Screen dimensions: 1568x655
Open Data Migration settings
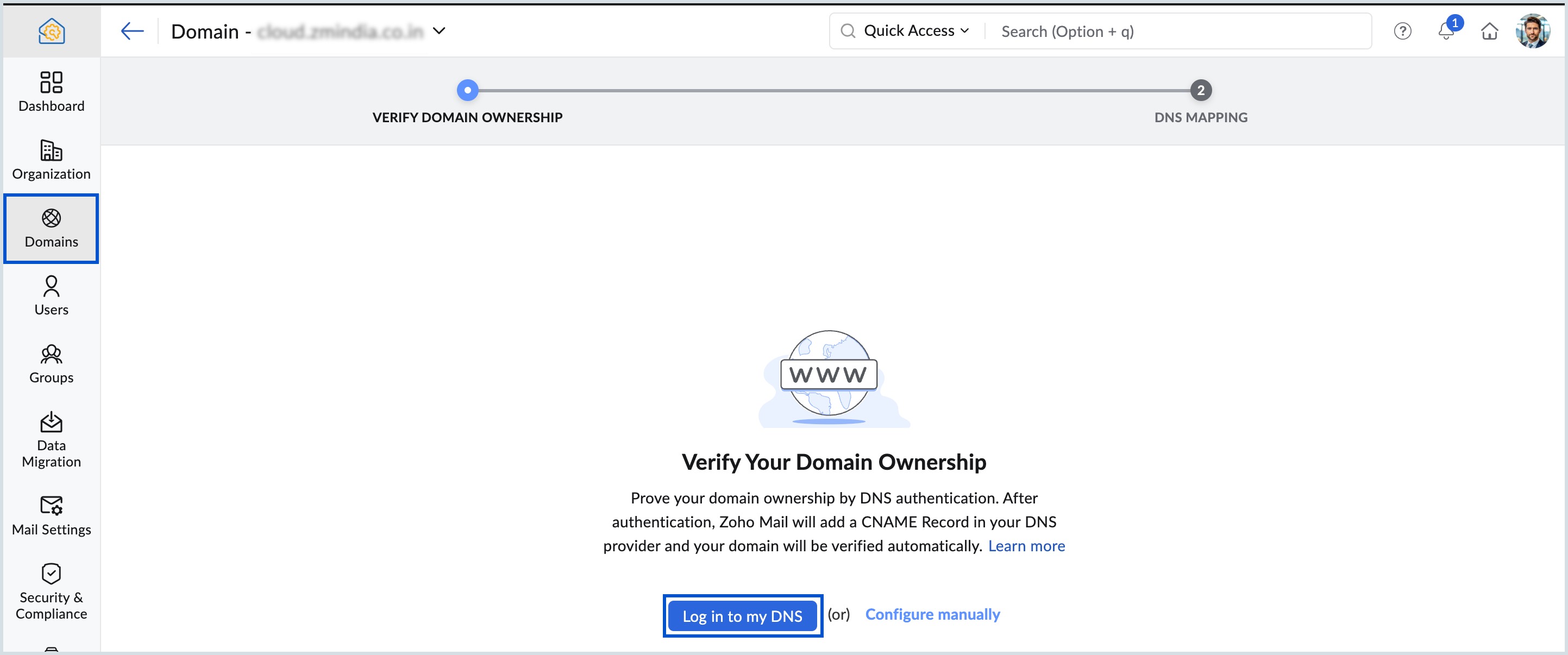51,439
